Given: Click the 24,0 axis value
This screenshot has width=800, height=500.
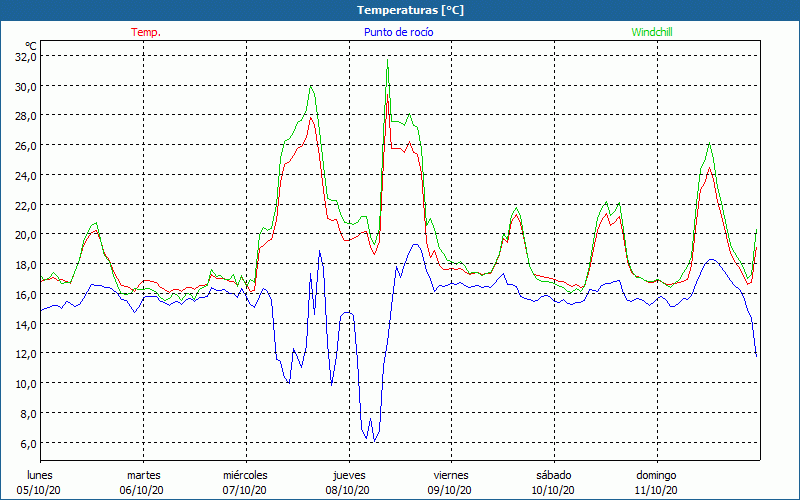Looking at the screenshot, I should [x=26, y=176].
